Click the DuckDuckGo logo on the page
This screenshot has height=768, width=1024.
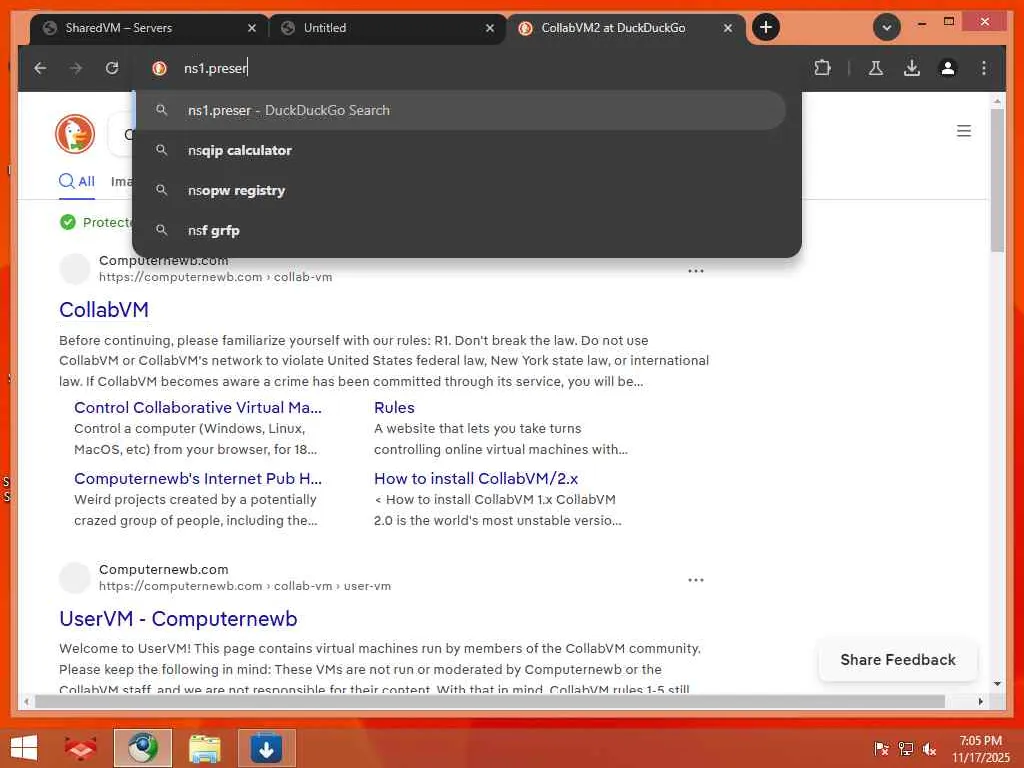(x=75, y=134)
